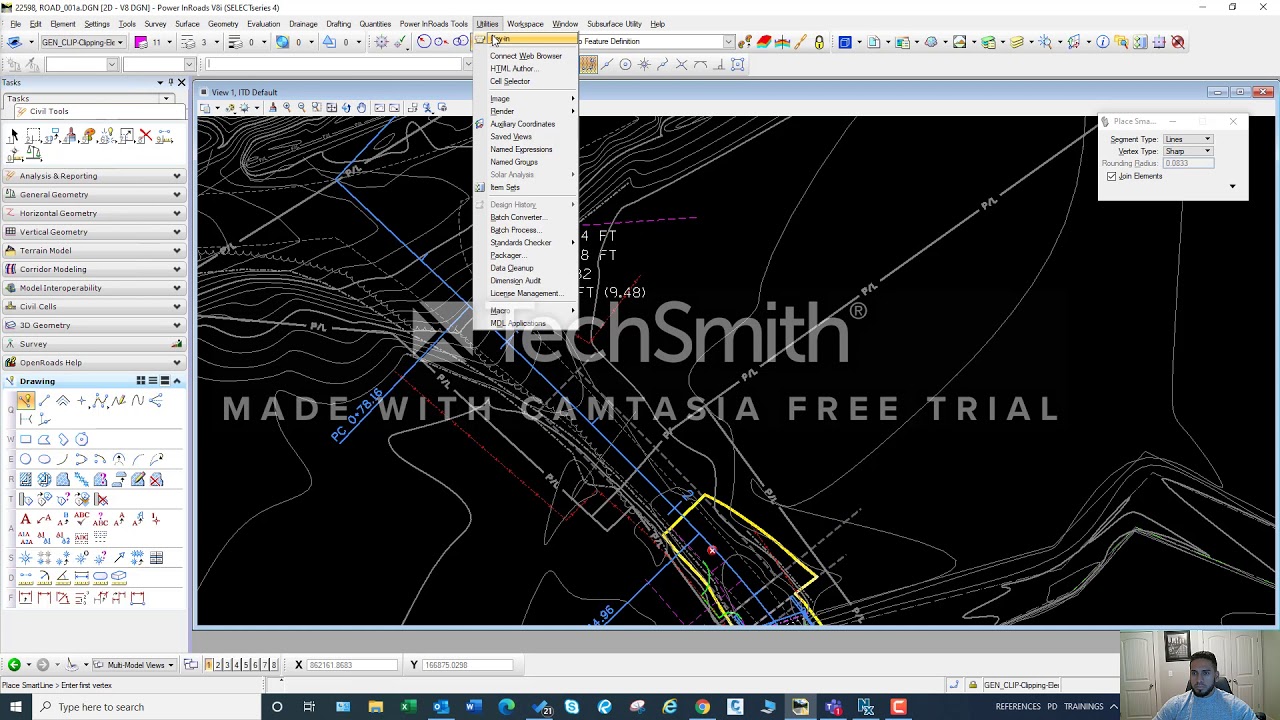The image size is (1280, 720).
Task: Open the Macro submenu
Action: tap(526, 311)
